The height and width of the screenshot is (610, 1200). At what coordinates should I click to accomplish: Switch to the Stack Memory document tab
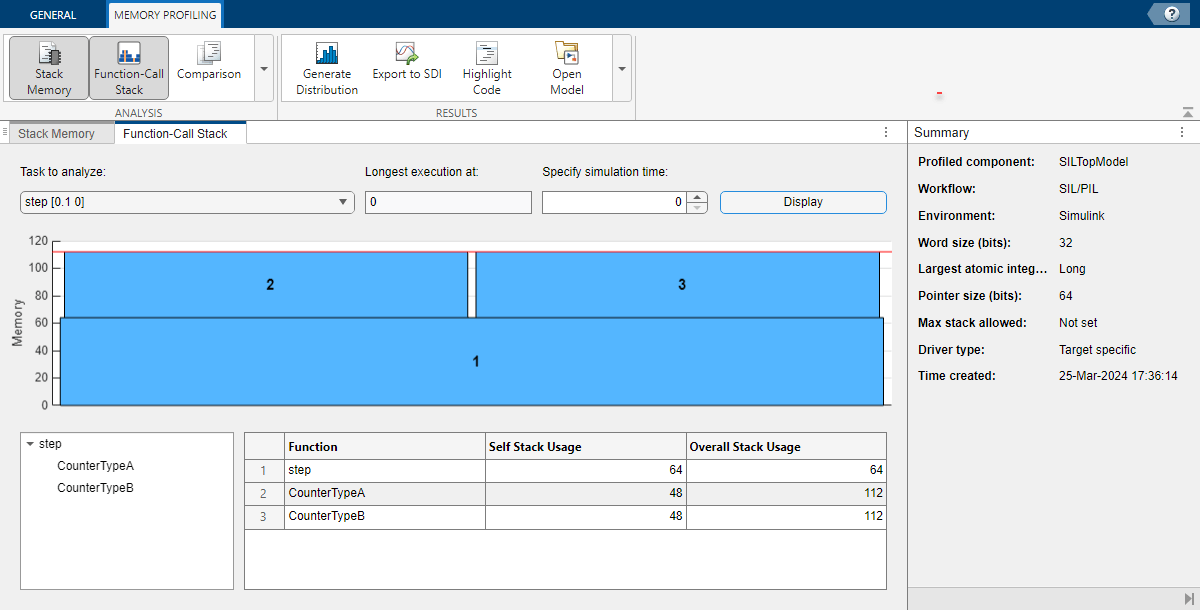(x=57, y=134)
